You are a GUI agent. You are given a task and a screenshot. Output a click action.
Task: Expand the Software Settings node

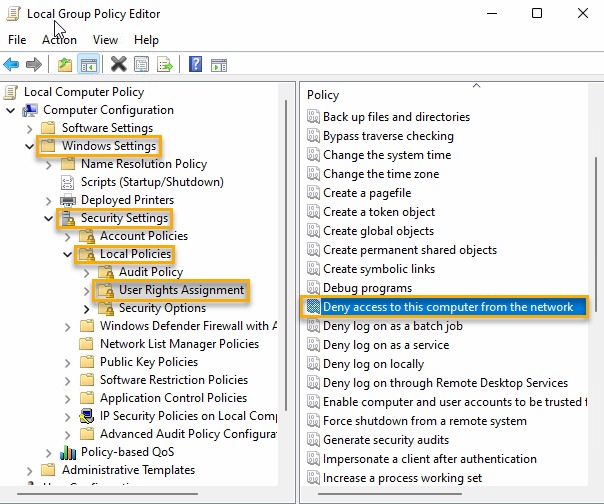[30, 128]
